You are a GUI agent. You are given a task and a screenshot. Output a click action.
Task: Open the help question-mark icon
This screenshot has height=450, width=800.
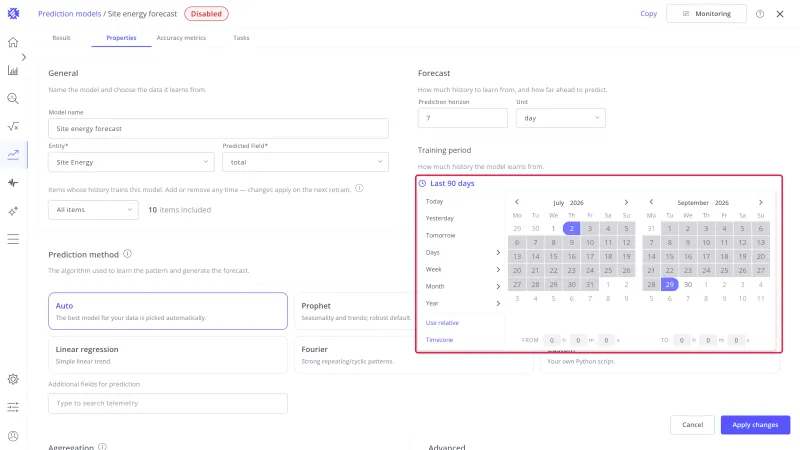[x=760, y=14]
